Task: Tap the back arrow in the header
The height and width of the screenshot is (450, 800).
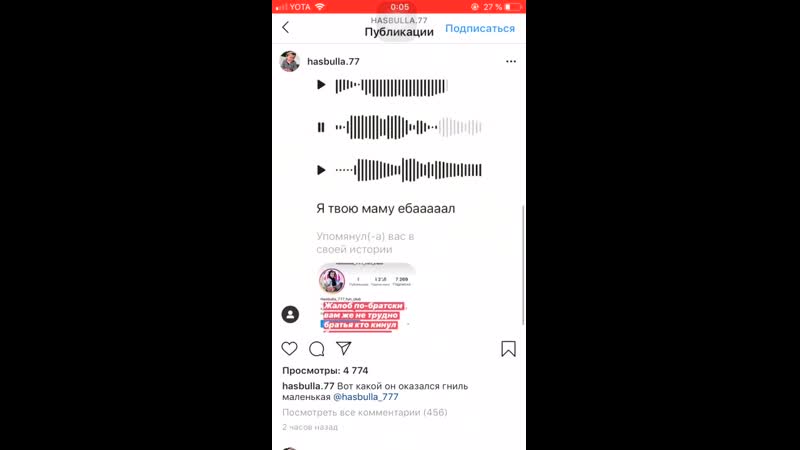Action: pyautogui.click(x=285, y=27)
